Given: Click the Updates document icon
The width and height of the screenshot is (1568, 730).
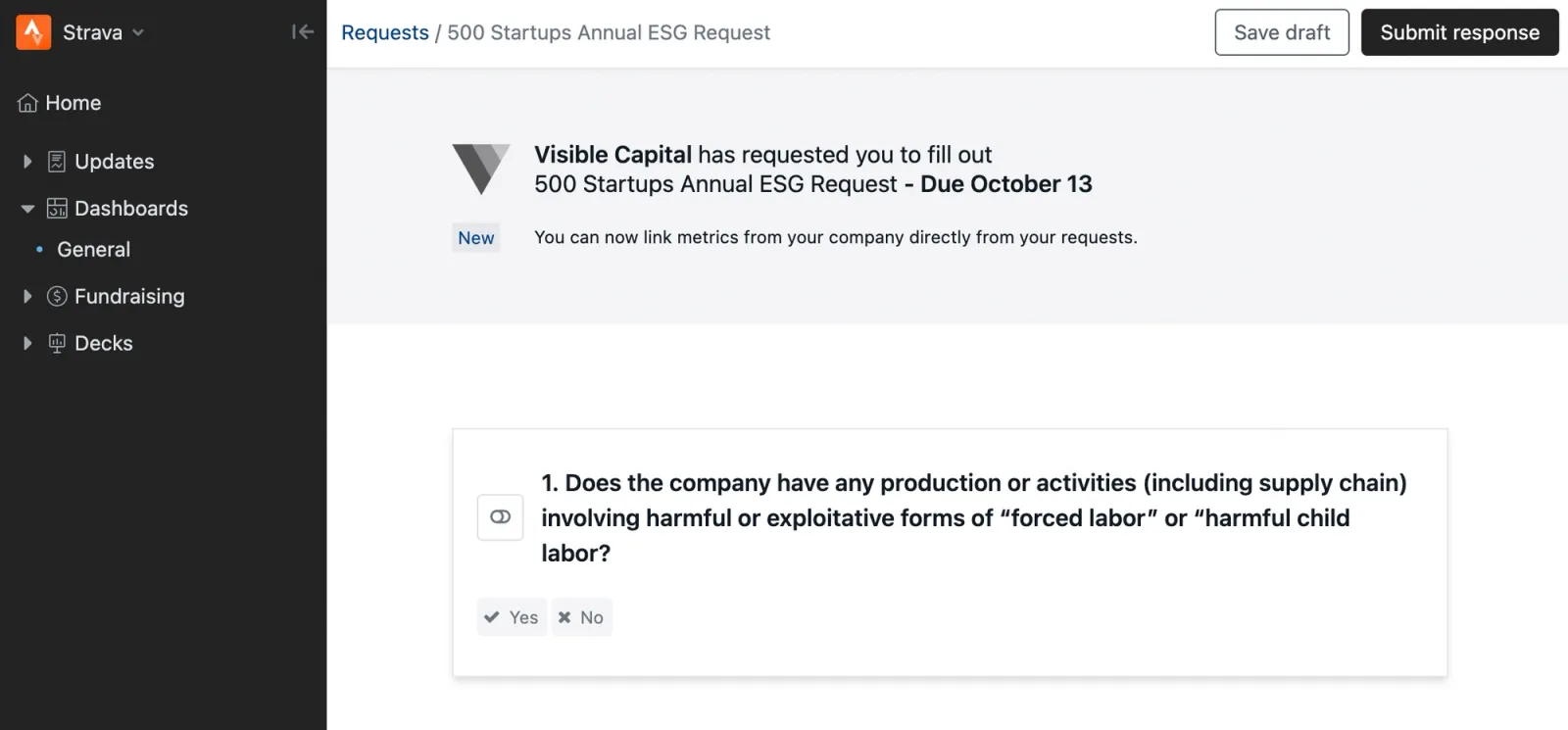Looking at the screenshot, I should [x=56, y=161].
